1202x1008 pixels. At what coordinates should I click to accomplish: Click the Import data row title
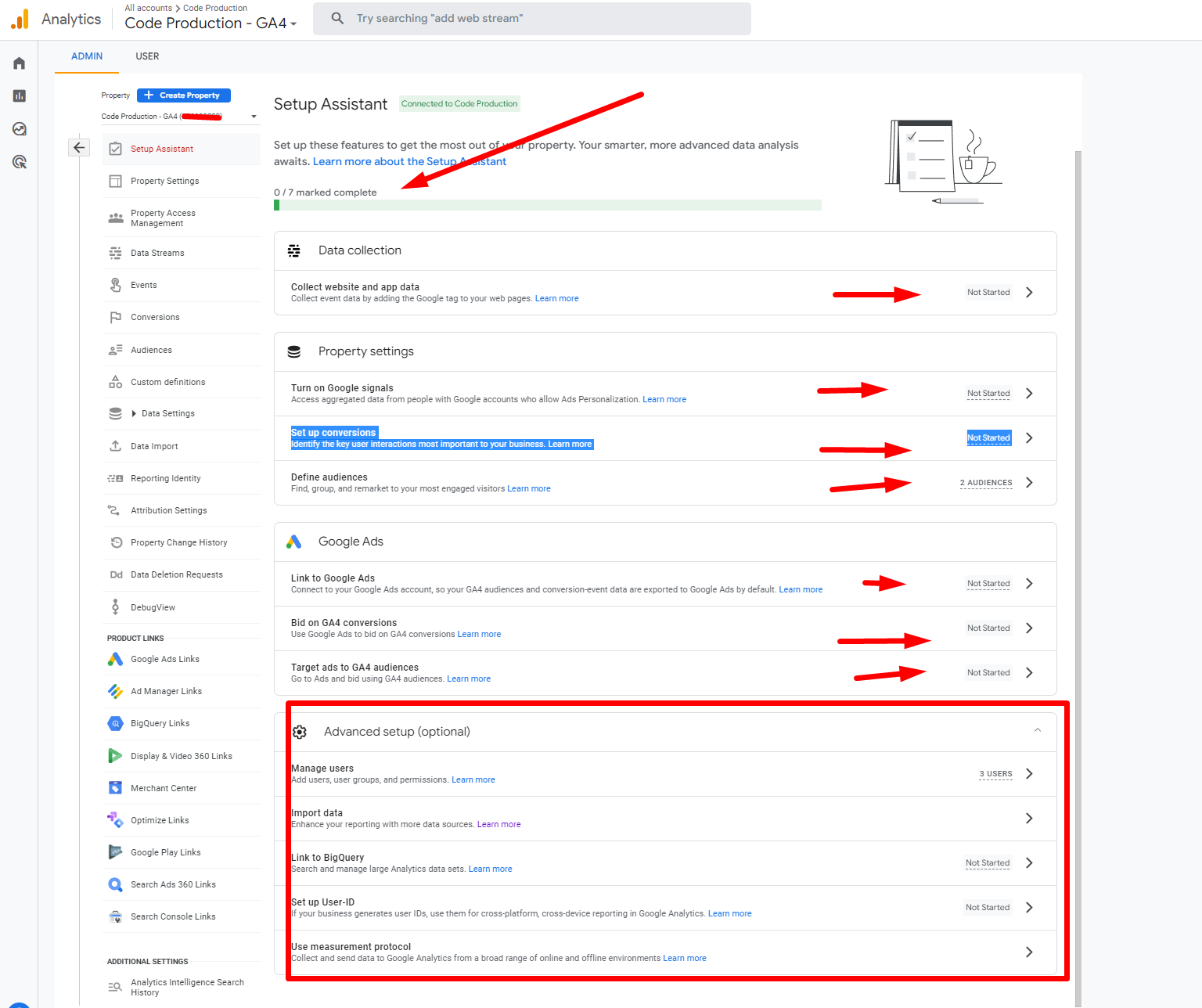317,813
